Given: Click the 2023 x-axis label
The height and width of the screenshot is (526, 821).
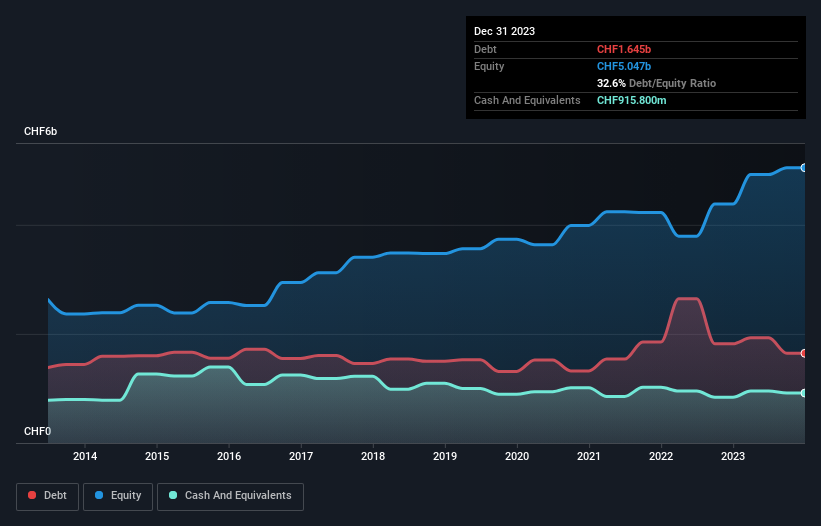Looking at the screenshot, I should point(733,456).
